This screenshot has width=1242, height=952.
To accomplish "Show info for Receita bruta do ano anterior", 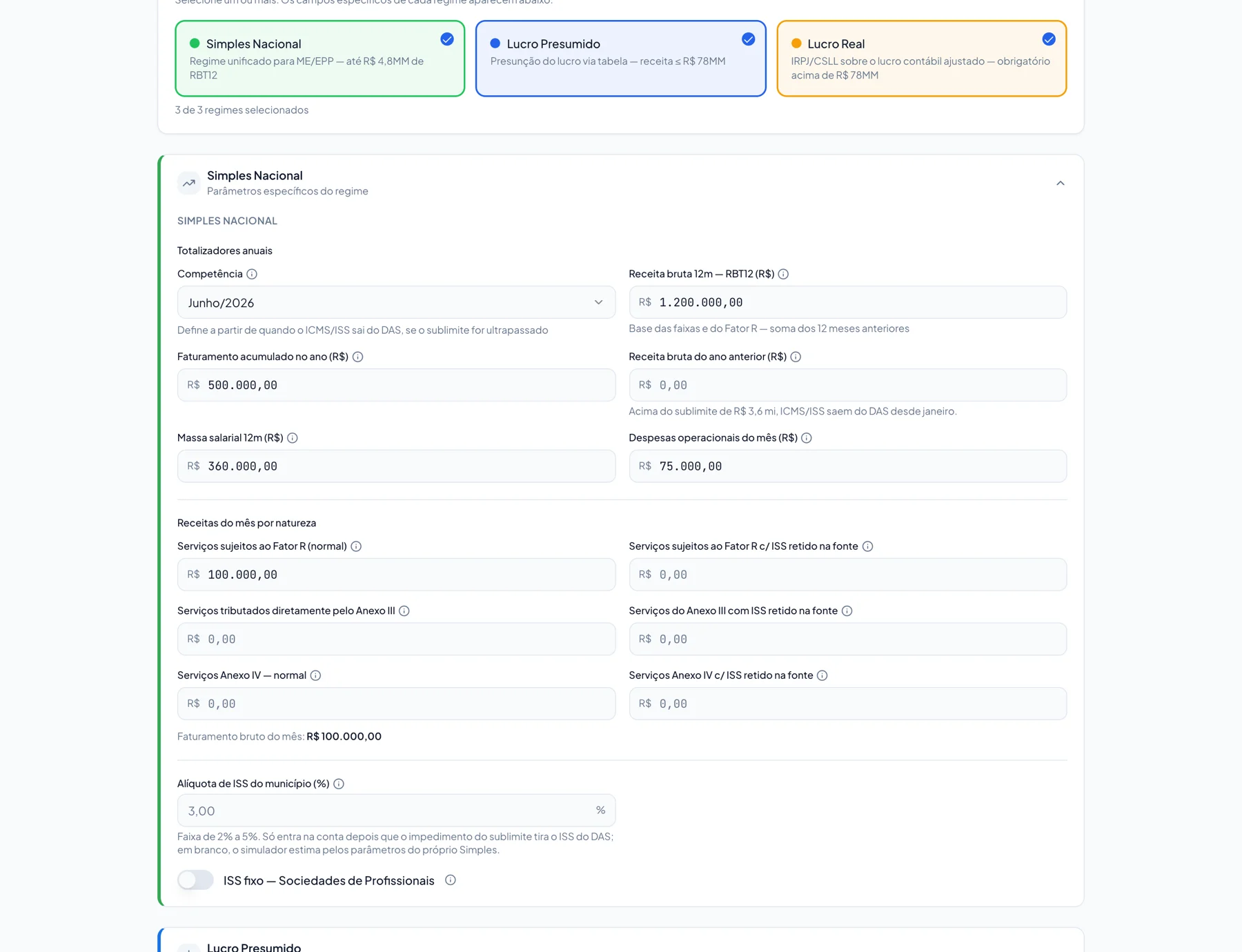I will [796, 357].
